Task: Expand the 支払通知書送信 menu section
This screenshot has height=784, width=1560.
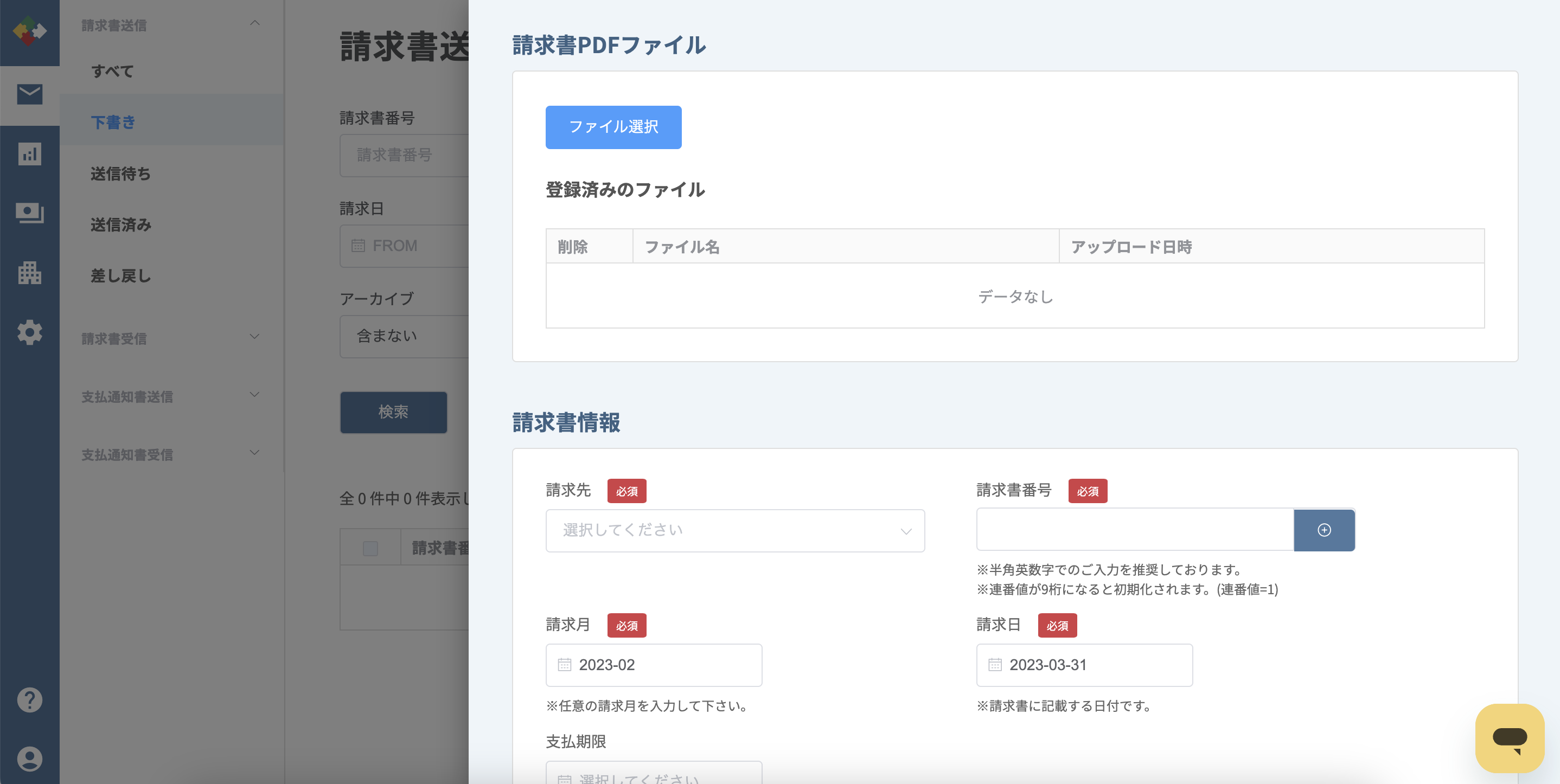Action: tap(255, 395)
